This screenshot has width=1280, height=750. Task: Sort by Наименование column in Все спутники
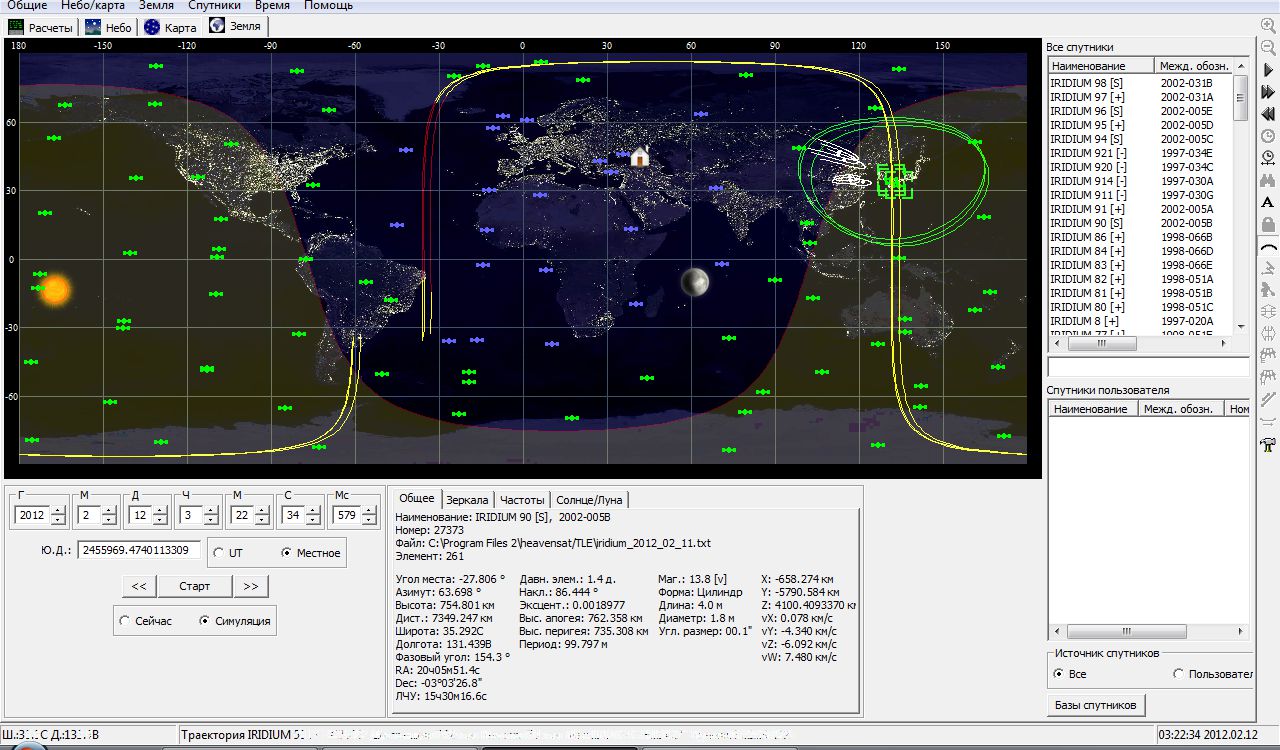tap(1100, 66)
